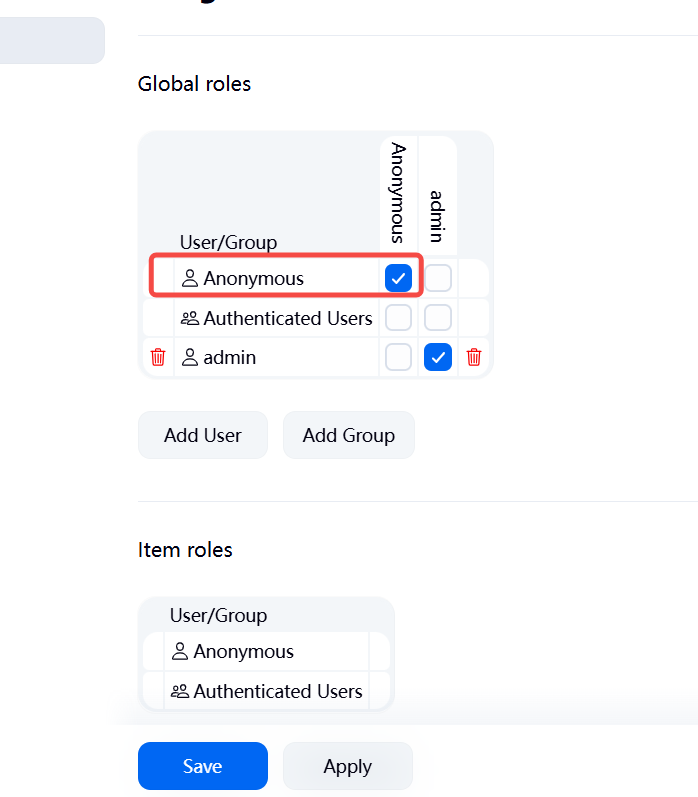The width and height of the screenshot is (698, 797).
Task: Click the Add User button
Action: (x=203, y=435)
